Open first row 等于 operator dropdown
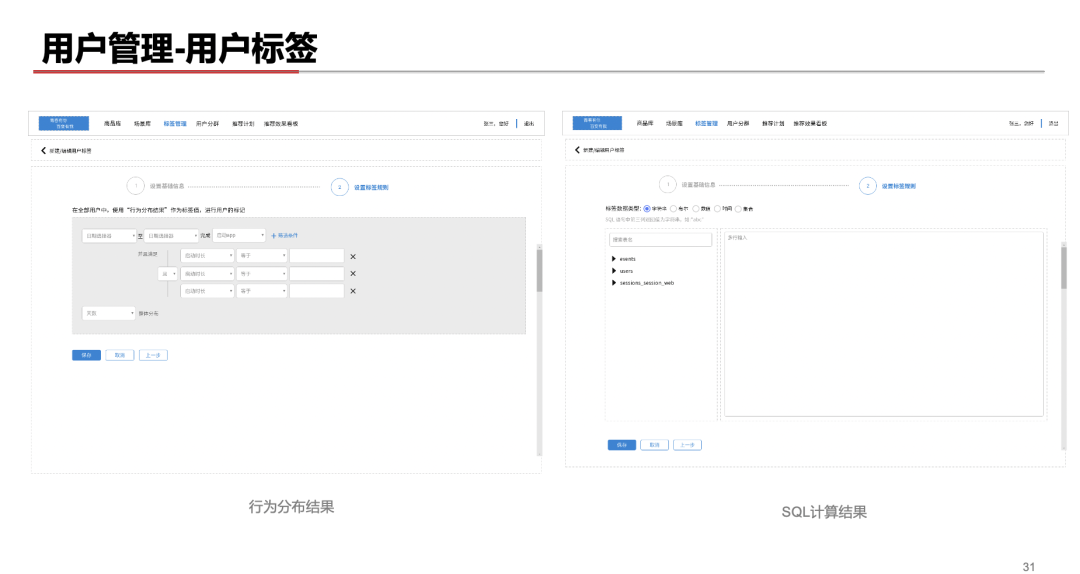The height and width of the screenshot is (574, 1080). tap(262, 256)
